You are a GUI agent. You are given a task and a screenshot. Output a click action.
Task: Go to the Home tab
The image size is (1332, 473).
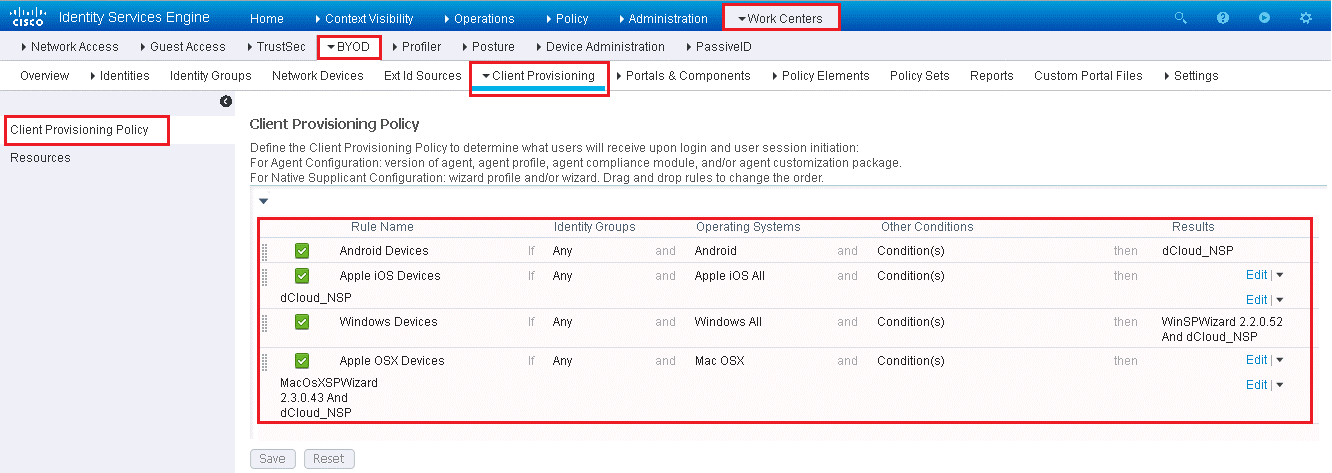[x=267, y=19]
